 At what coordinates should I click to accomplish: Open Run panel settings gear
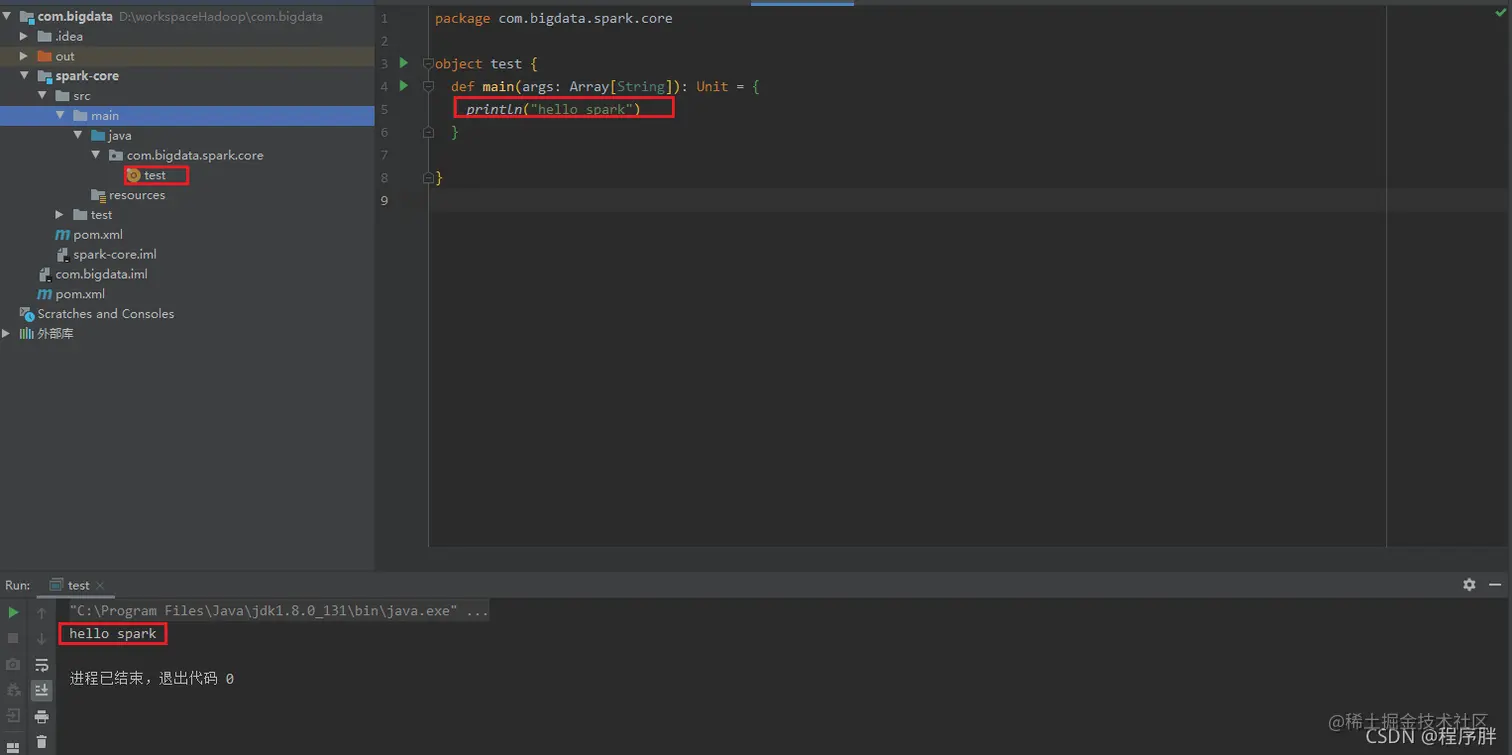click(1469, 585)
